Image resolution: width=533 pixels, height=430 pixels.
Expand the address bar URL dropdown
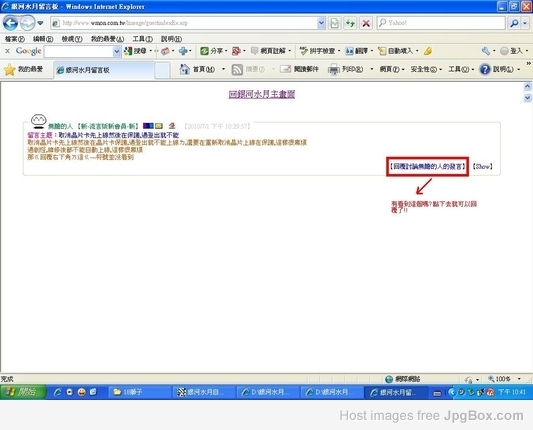tap(321, 23)
